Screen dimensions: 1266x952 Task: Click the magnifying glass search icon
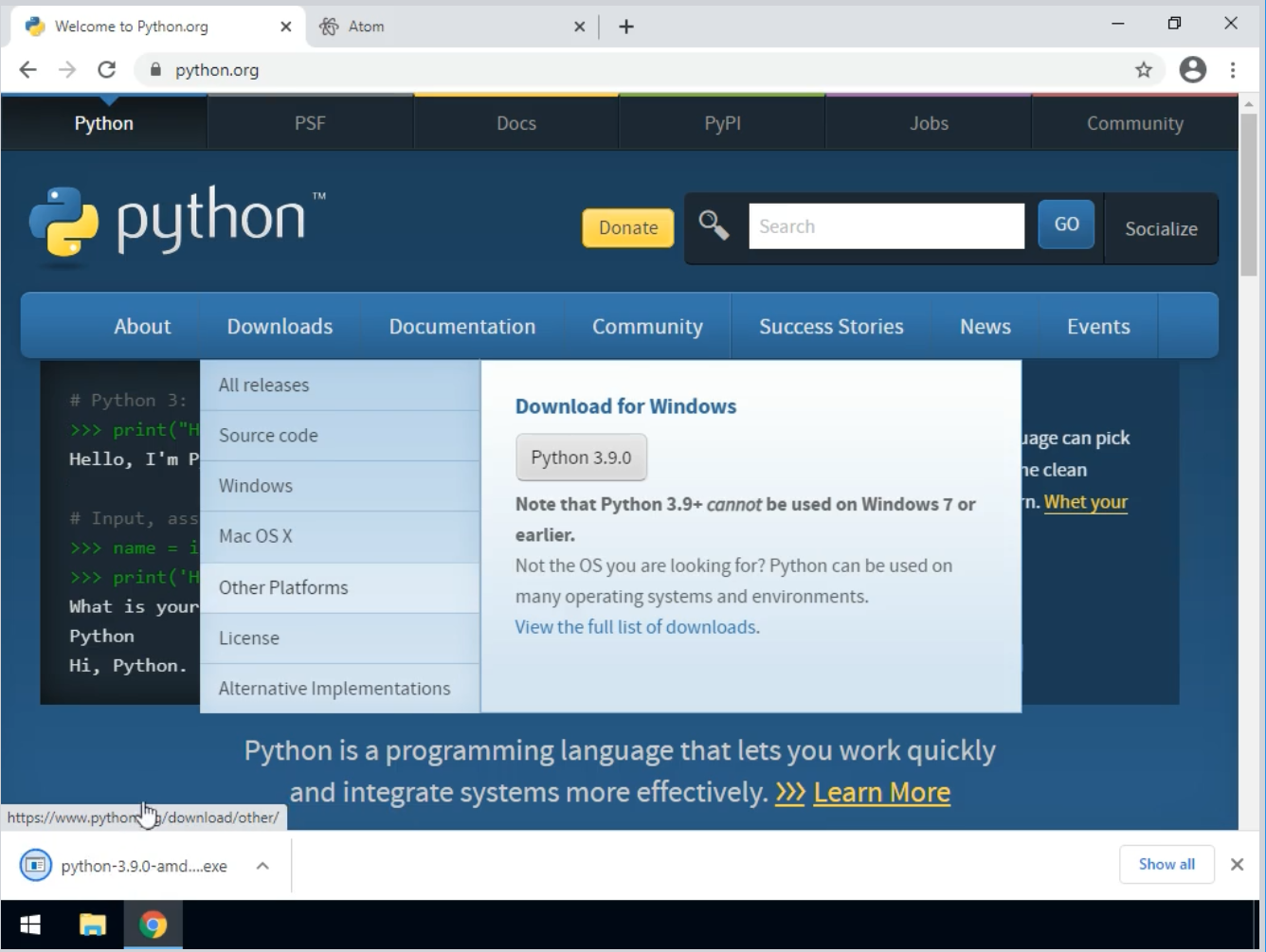point(714,226)
